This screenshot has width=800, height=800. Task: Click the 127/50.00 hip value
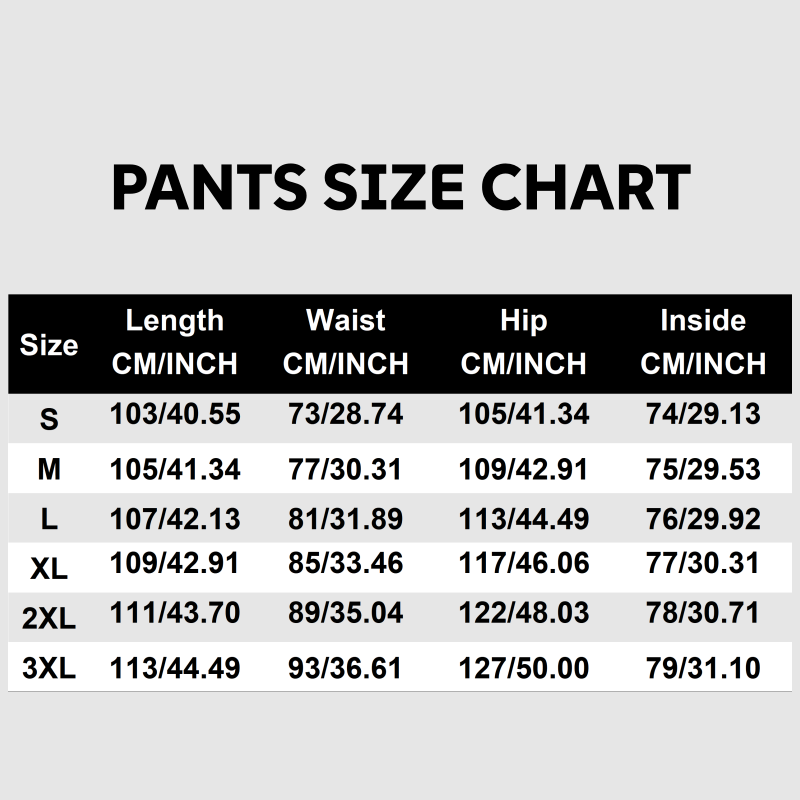(524, 667)
